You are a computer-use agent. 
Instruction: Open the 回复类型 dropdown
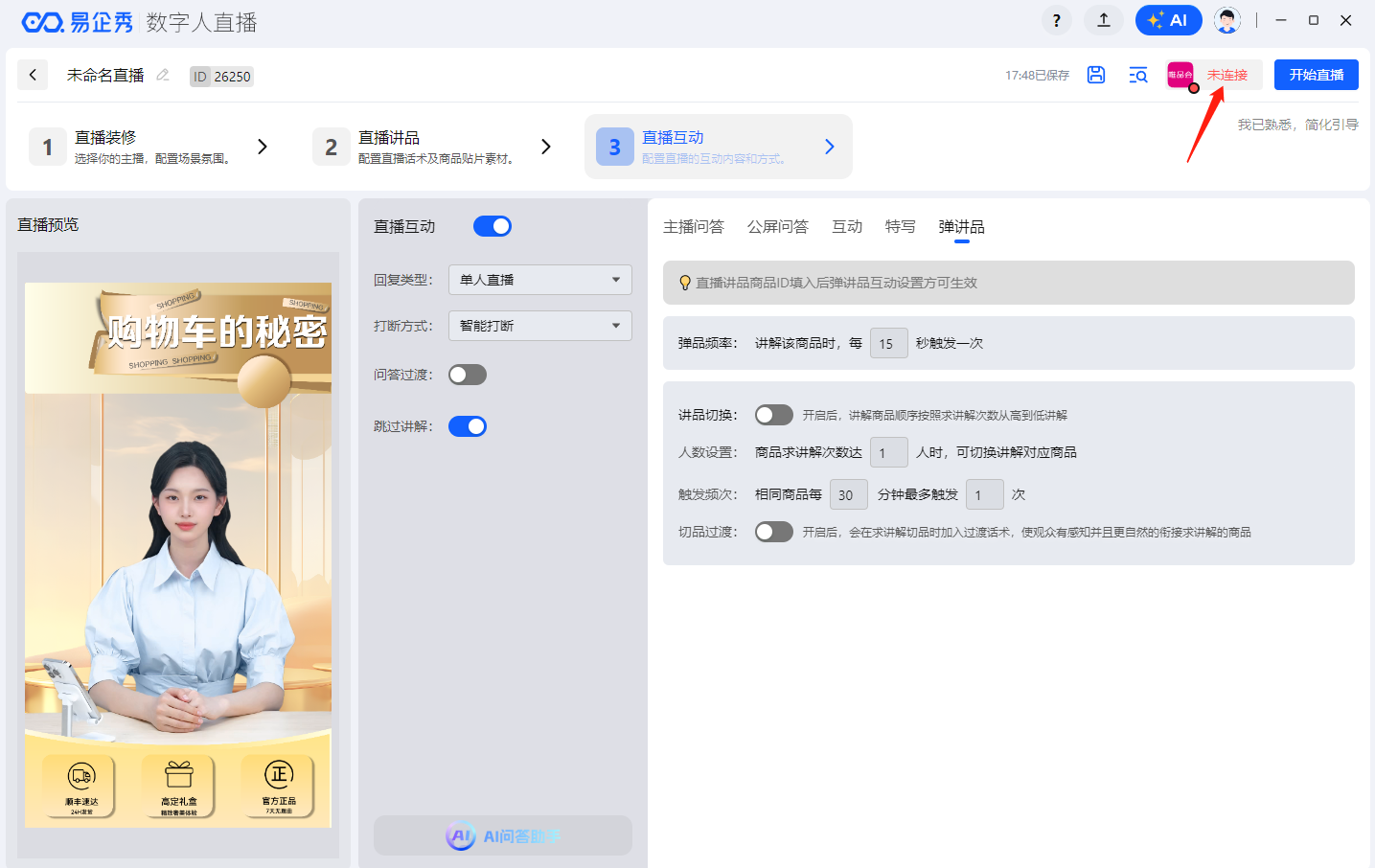539,280
